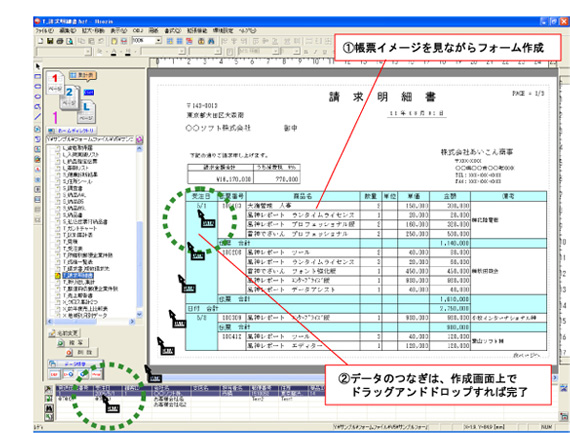Select the highlighted T_請求明細書 tree item

(77, 276)
